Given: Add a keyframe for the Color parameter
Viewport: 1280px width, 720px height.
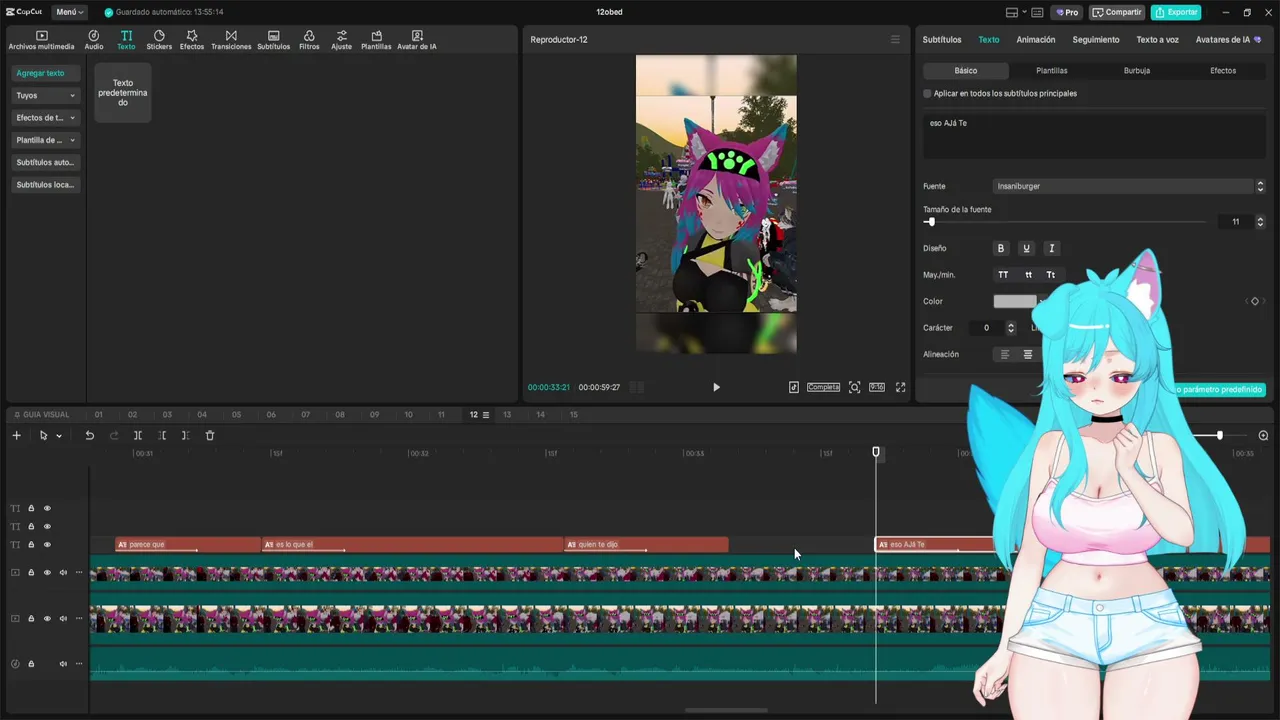Looking at the screenshot, I should (1255, 301).
